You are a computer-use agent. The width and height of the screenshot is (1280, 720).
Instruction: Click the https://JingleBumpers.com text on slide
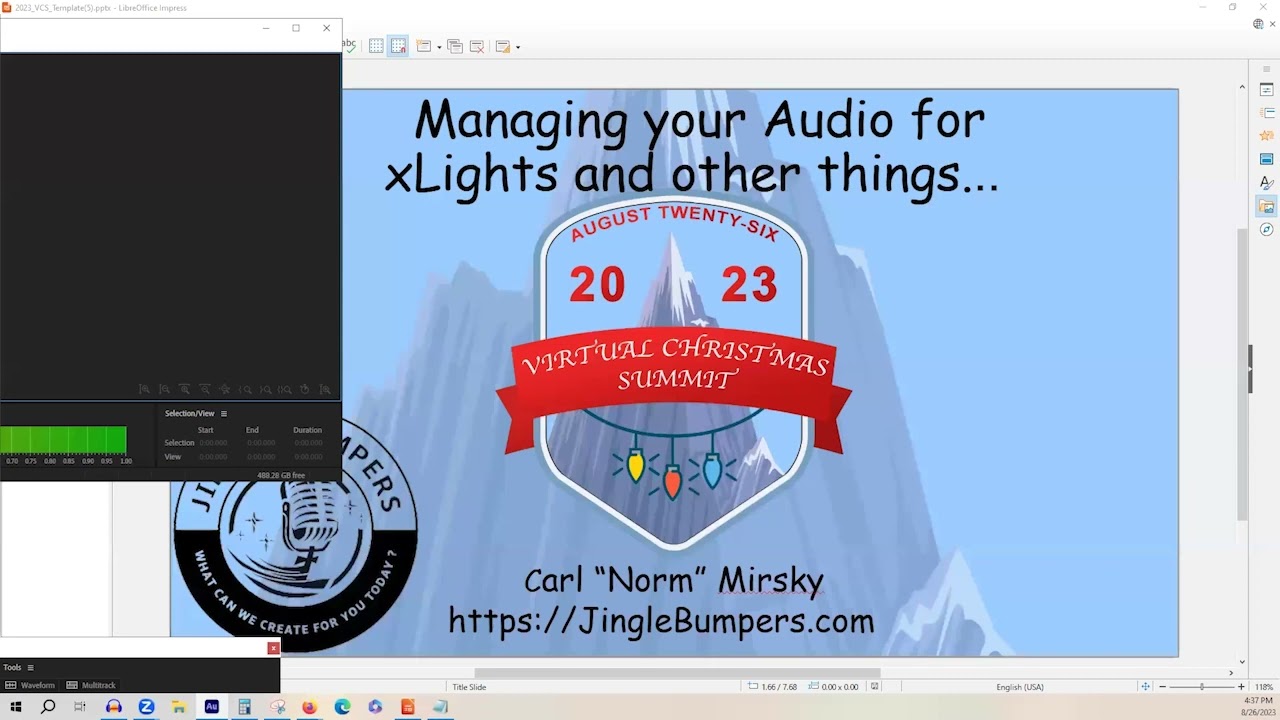(x=661, y=621)
